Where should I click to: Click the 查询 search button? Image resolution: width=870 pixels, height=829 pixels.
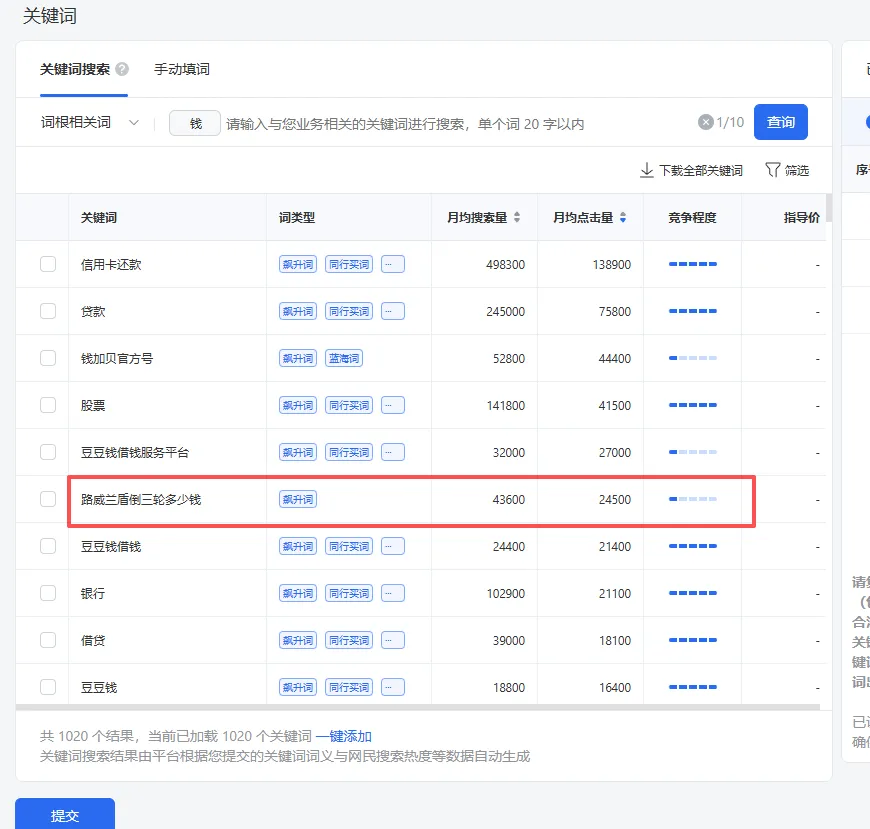pyautogui.click(x=781, y=122)
